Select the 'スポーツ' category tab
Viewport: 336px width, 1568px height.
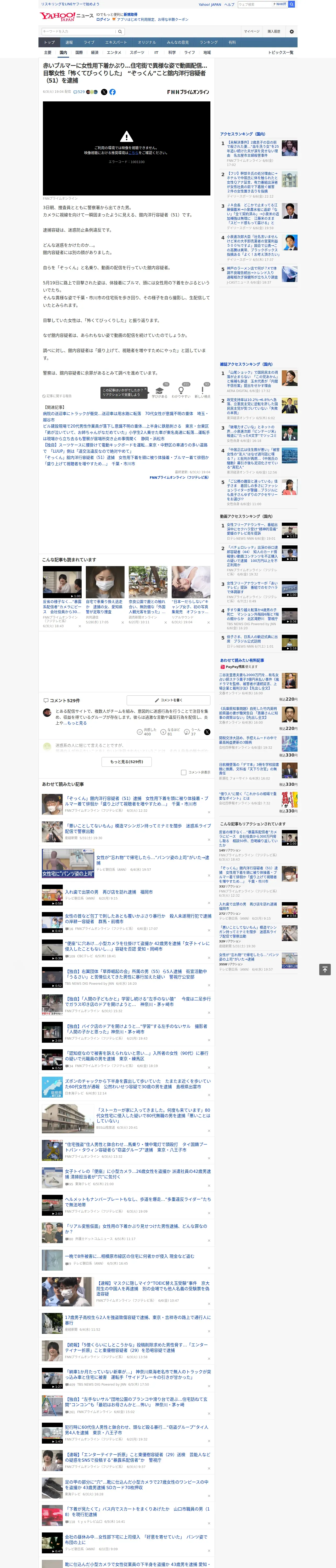pyautogui.click(x=137, y=52)
